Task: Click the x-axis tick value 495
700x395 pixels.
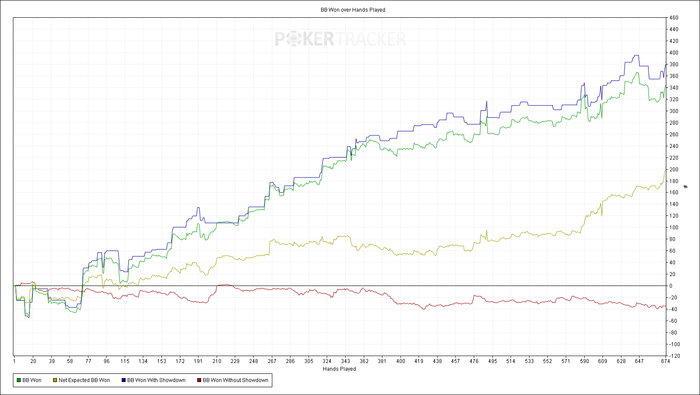Action: [492, 362]
